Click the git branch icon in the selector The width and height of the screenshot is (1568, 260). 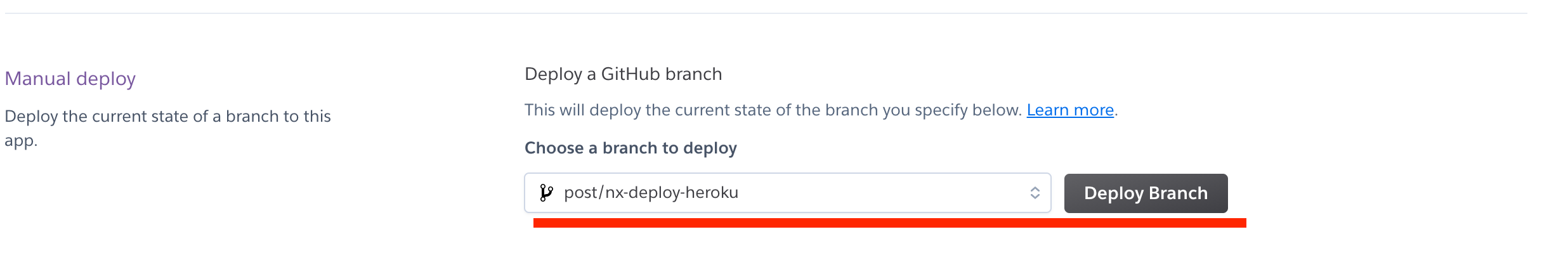[546, 193]
